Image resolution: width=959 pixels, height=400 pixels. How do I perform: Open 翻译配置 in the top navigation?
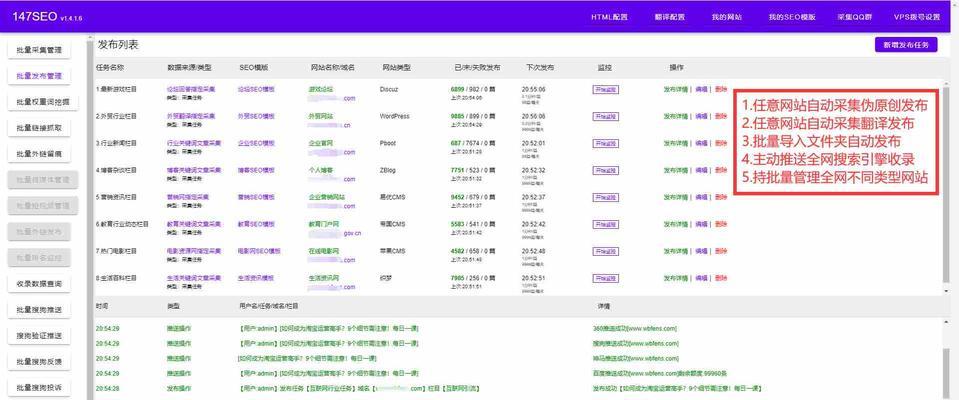(670, 17)
